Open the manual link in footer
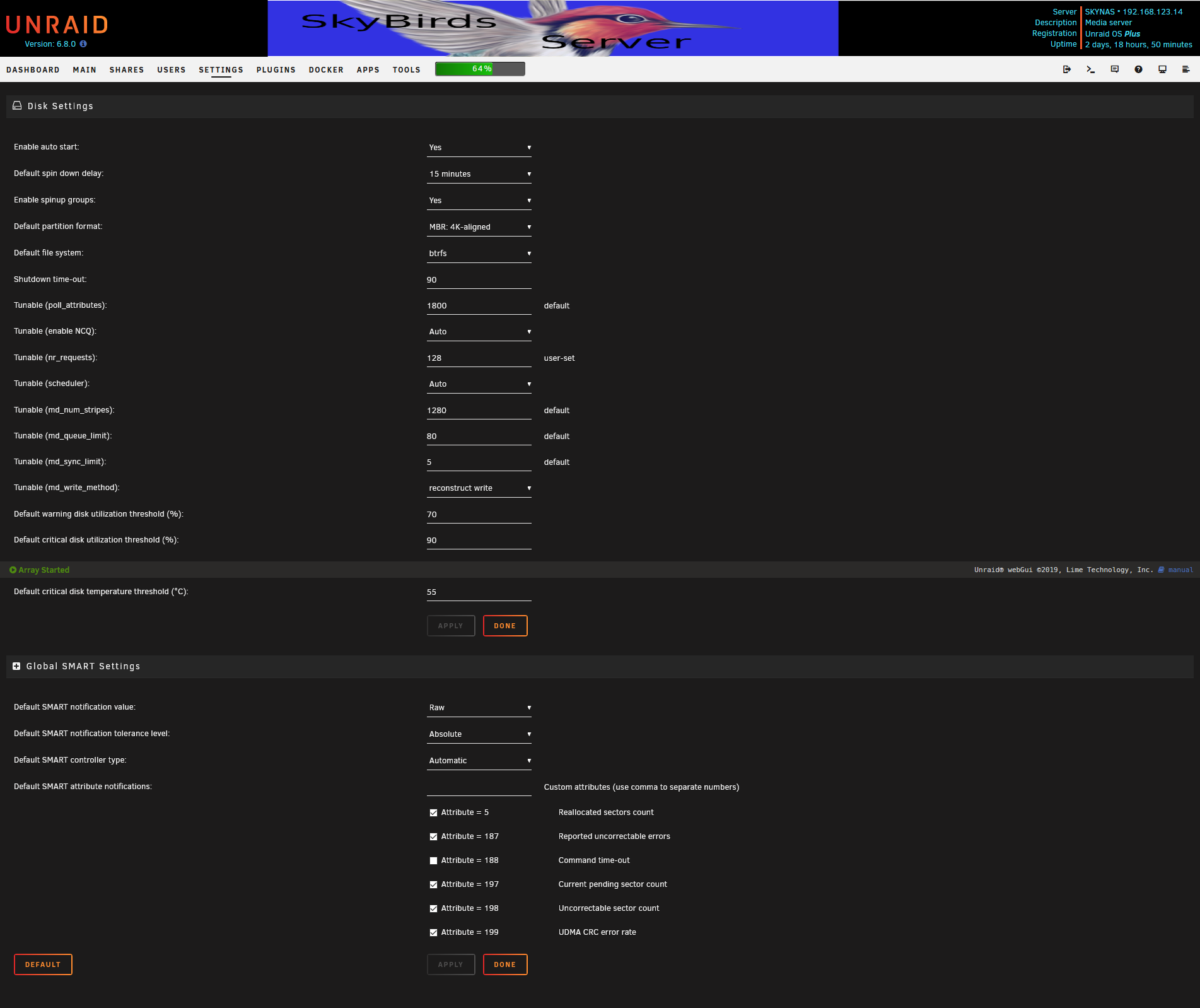This screenshot has width=1200, height=1008. click(1180, 570)
